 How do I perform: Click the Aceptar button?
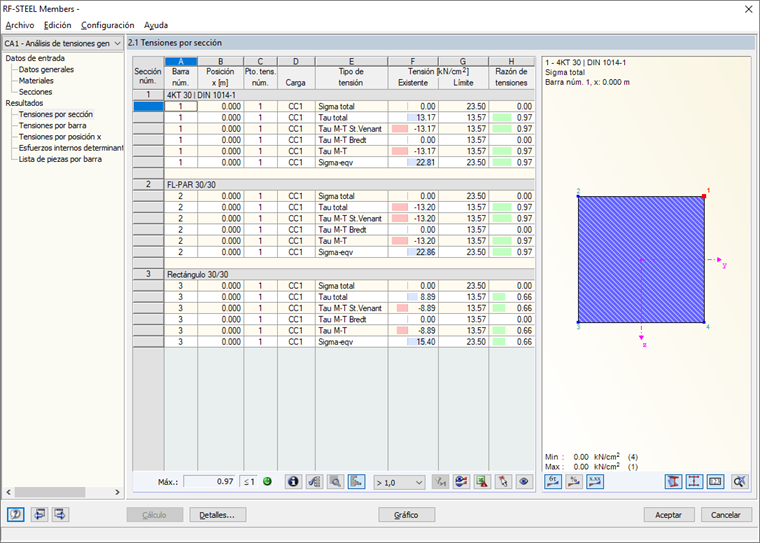click(x=668, y=515)
